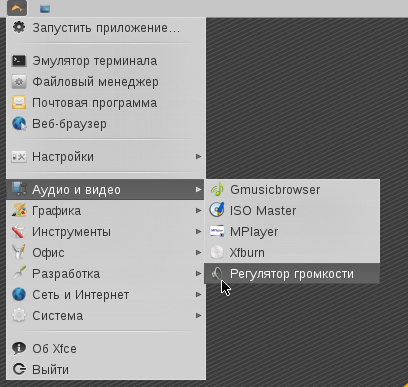Launch Gmusicbrowser from the submenu
This screenshot has height=387, width=408.
point(292,189)
